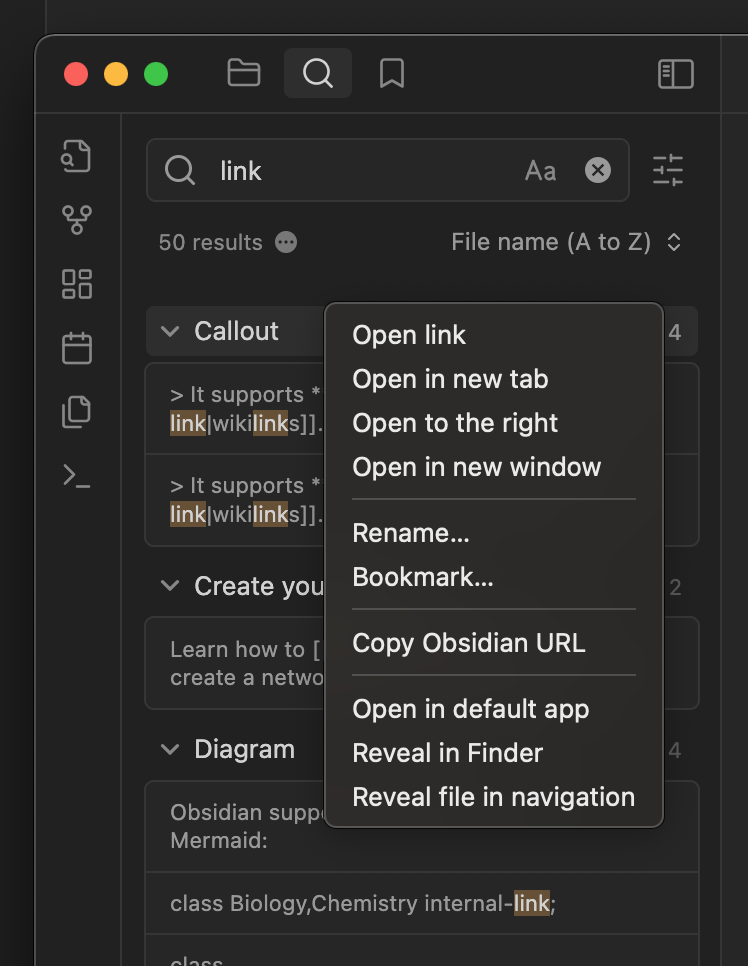Collapse the Callout results group

pyautogui.click(x=169, y=331)
